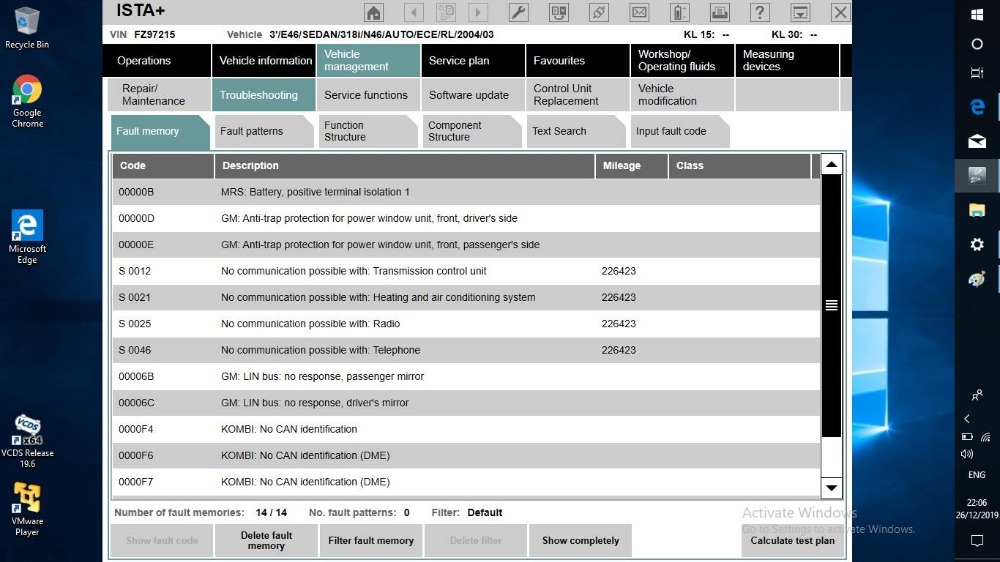The height and width of the screenshot is (562, 1000).
Task: Open the Mail app in the taskbar
Action: (x=977, y=141)
